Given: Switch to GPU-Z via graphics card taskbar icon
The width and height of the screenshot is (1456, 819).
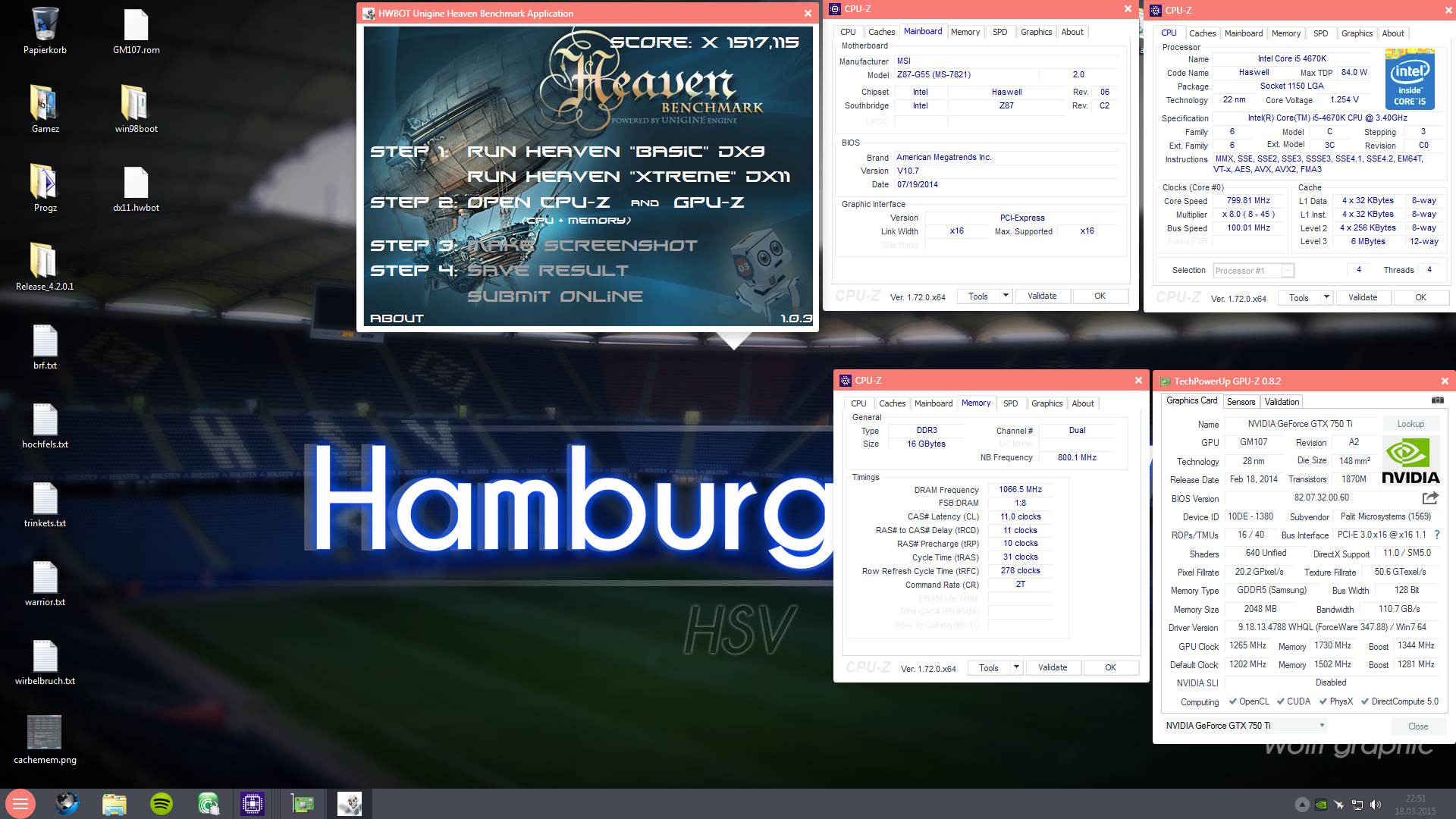Looking at the screenshot, I should click(x=303, y=804).
